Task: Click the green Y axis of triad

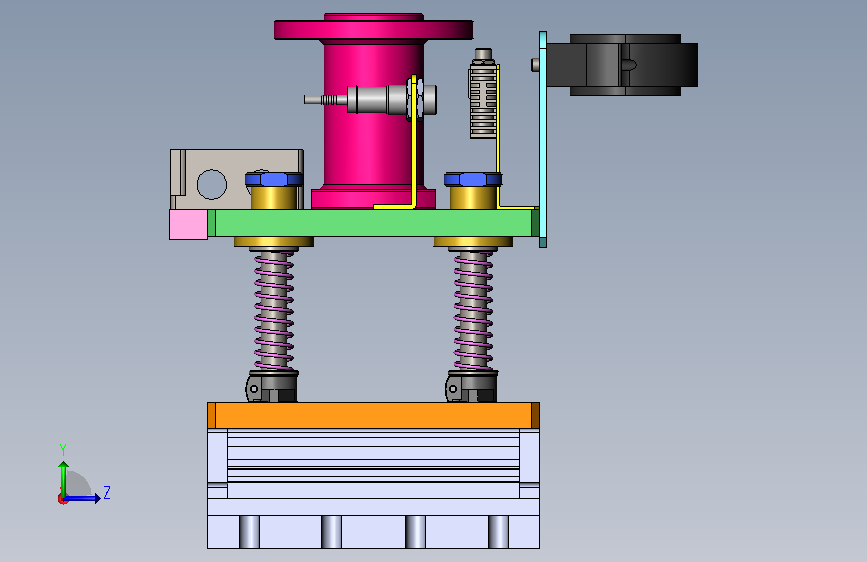Action: coord(64,478)
